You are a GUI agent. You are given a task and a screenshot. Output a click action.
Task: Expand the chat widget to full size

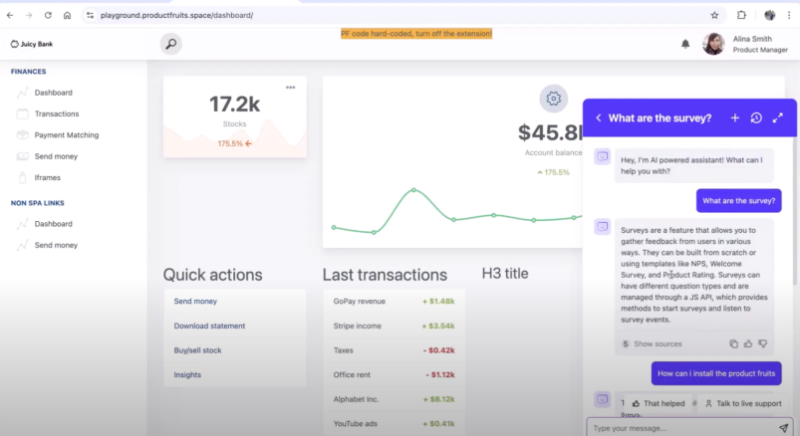tap(778, 118)
